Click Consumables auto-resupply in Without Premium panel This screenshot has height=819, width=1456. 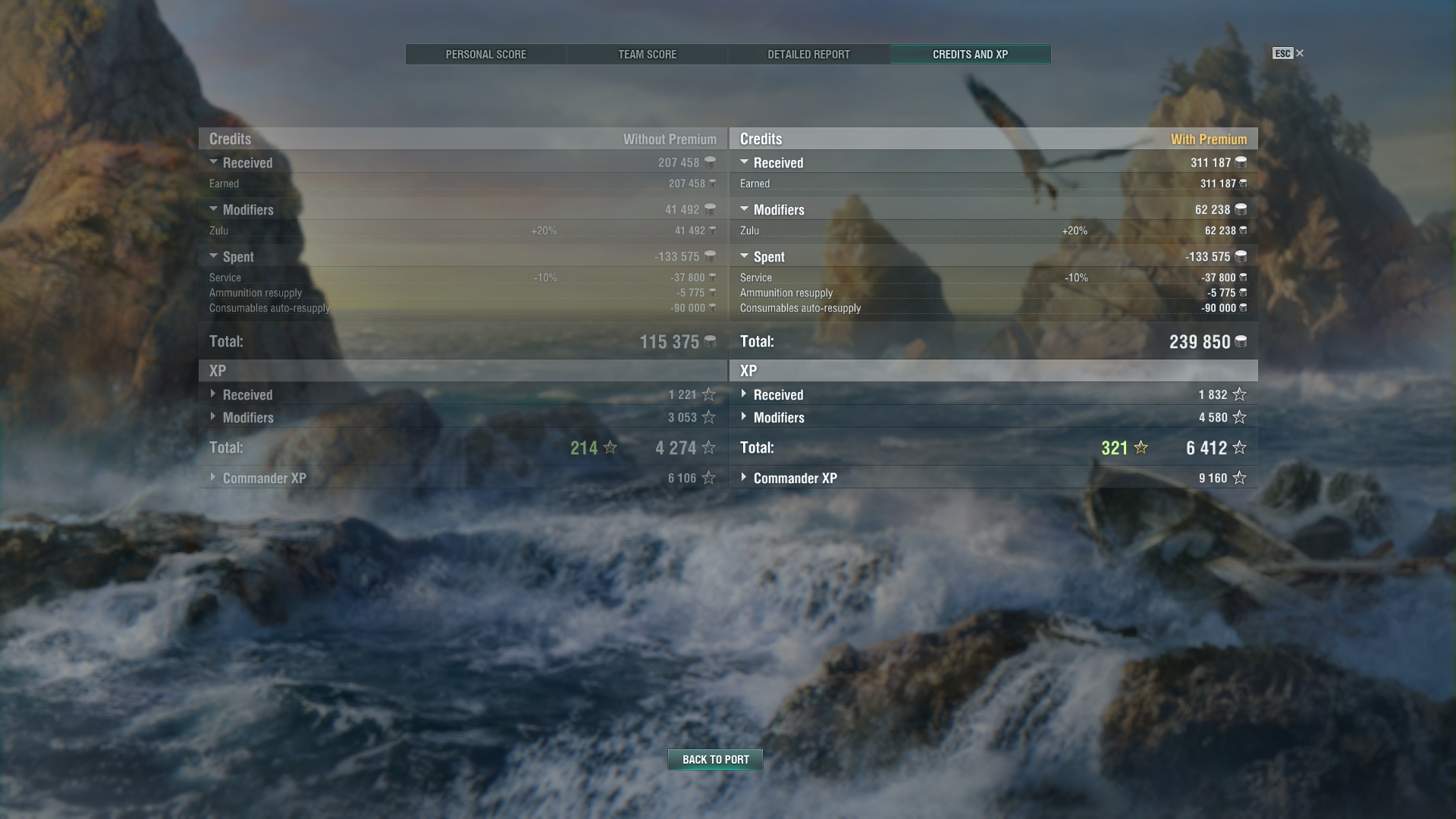(x=463, y=308)
